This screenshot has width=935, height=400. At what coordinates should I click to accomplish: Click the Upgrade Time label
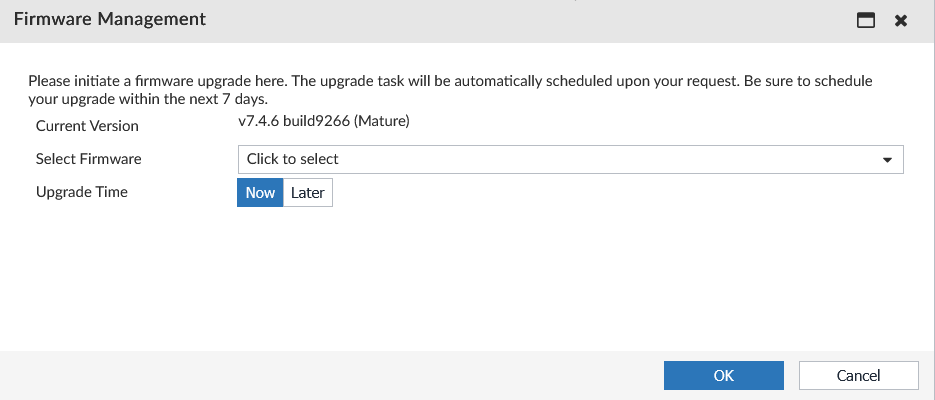(81, 192)
